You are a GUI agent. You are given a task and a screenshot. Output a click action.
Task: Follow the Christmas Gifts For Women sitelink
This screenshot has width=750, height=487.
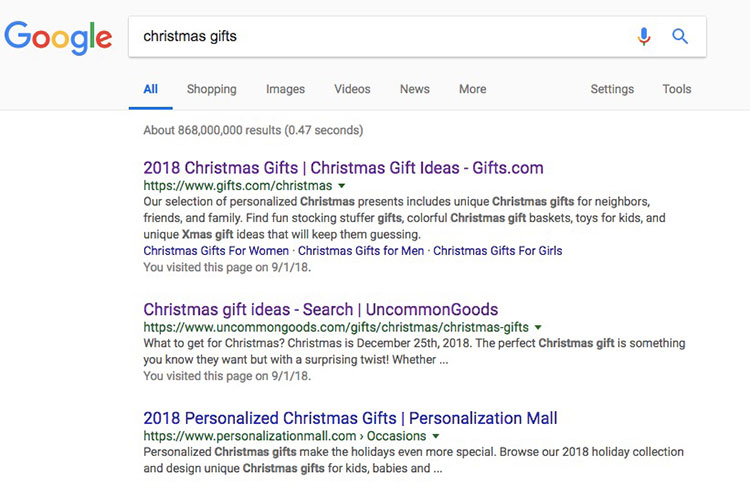pos(216,251)
